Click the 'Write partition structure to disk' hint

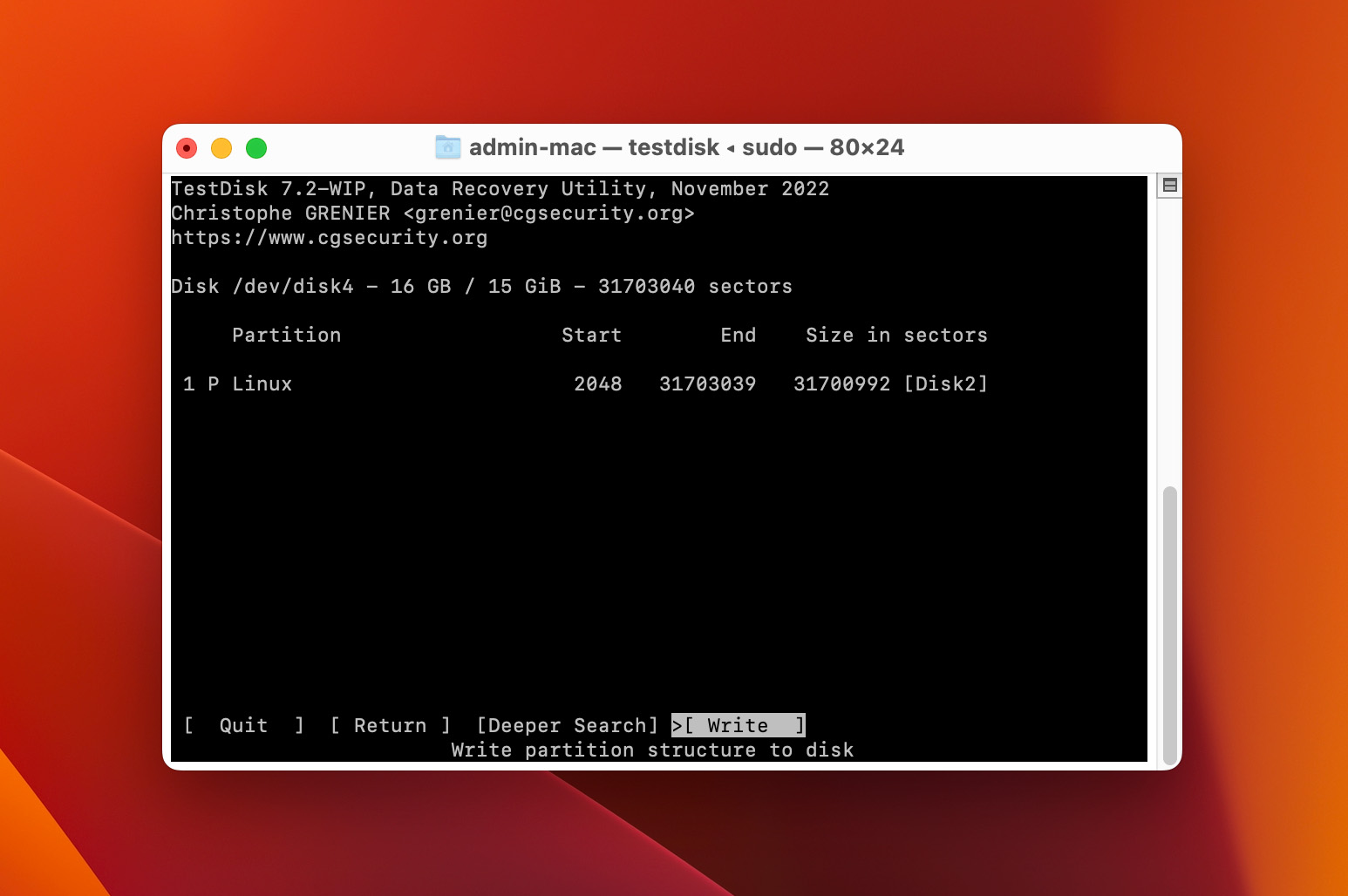tap(653, 750)
